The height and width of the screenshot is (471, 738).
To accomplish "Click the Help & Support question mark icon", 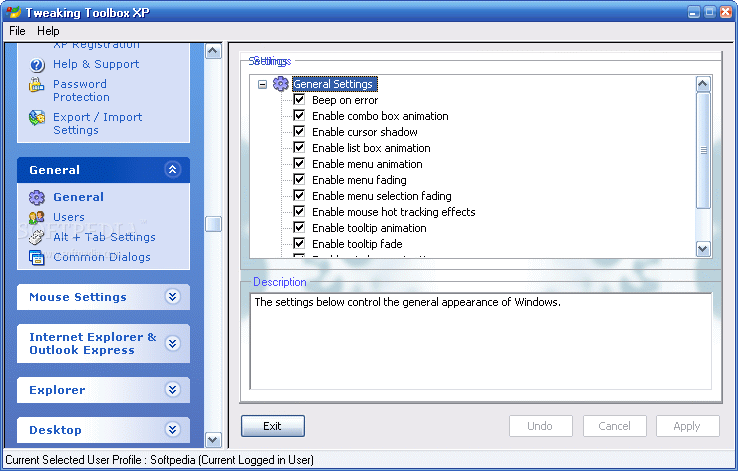I will point(37,64).
